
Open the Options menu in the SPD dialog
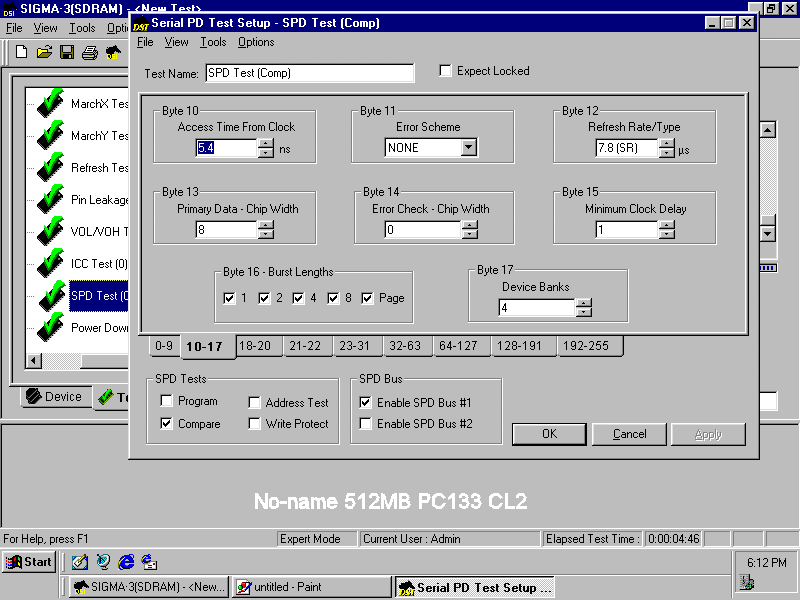[256, 42]
